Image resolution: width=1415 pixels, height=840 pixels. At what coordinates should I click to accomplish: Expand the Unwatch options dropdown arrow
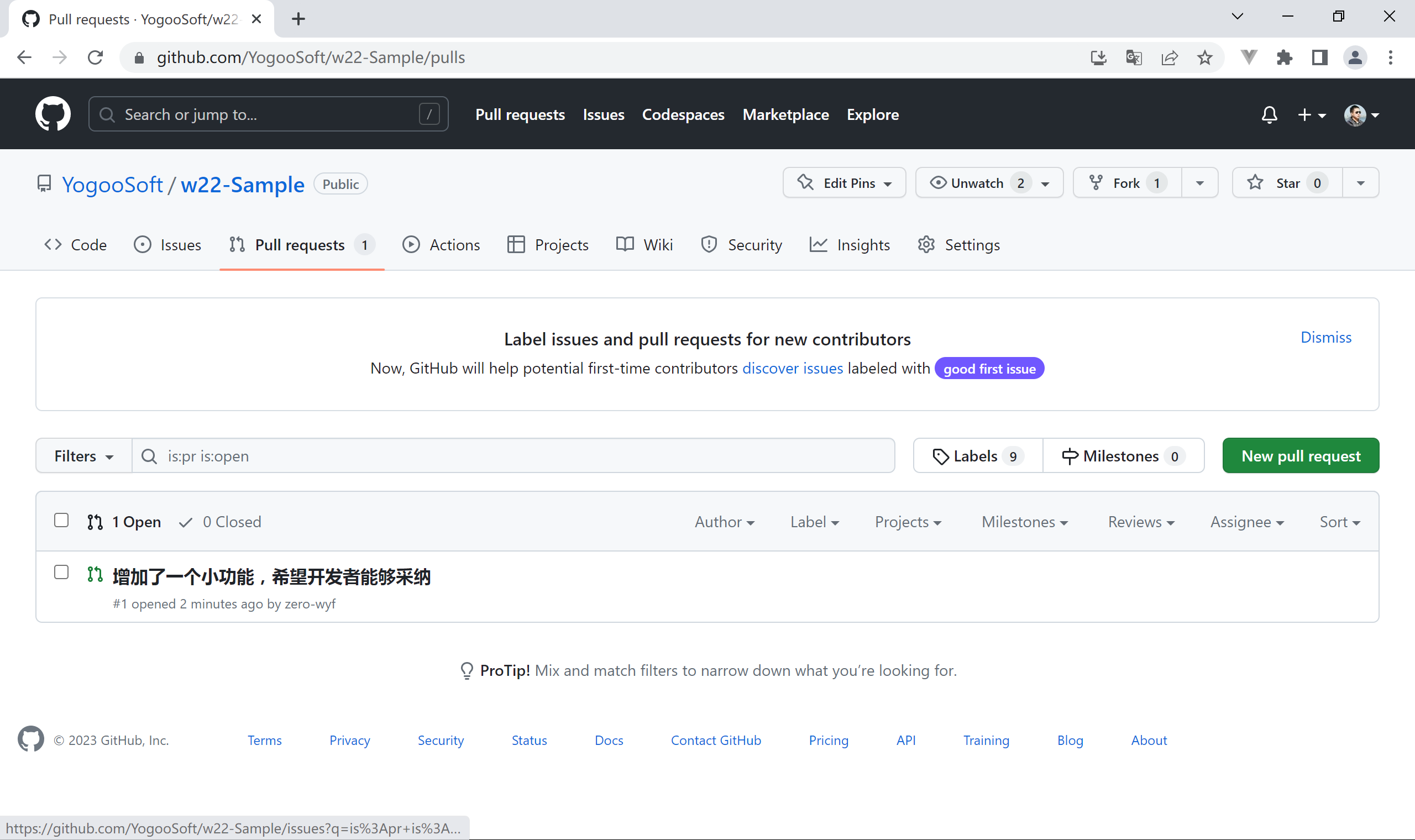[x=1044, y=182]
